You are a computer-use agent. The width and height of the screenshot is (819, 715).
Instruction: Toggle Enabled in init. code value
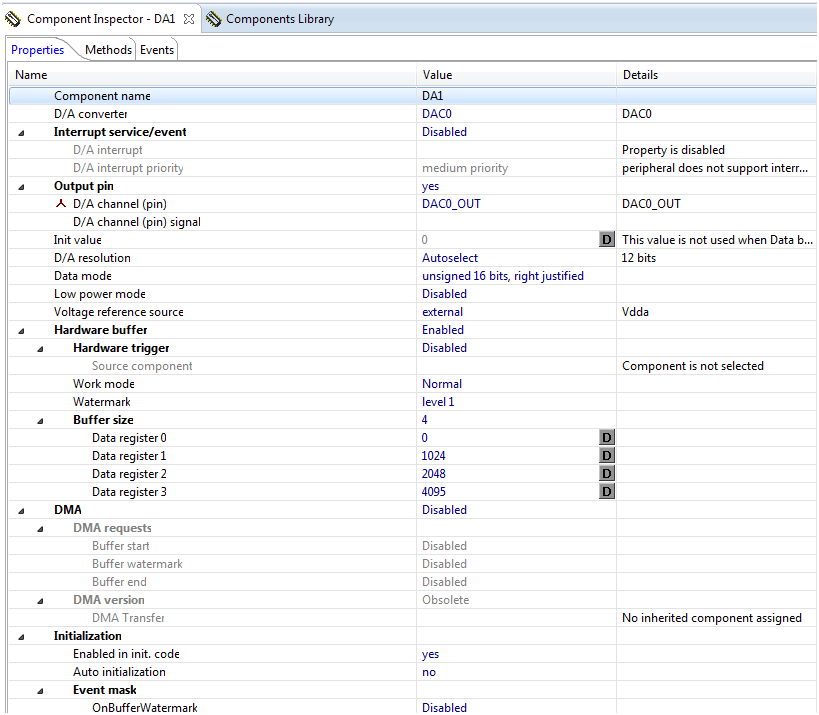click(x=430, y=654)
